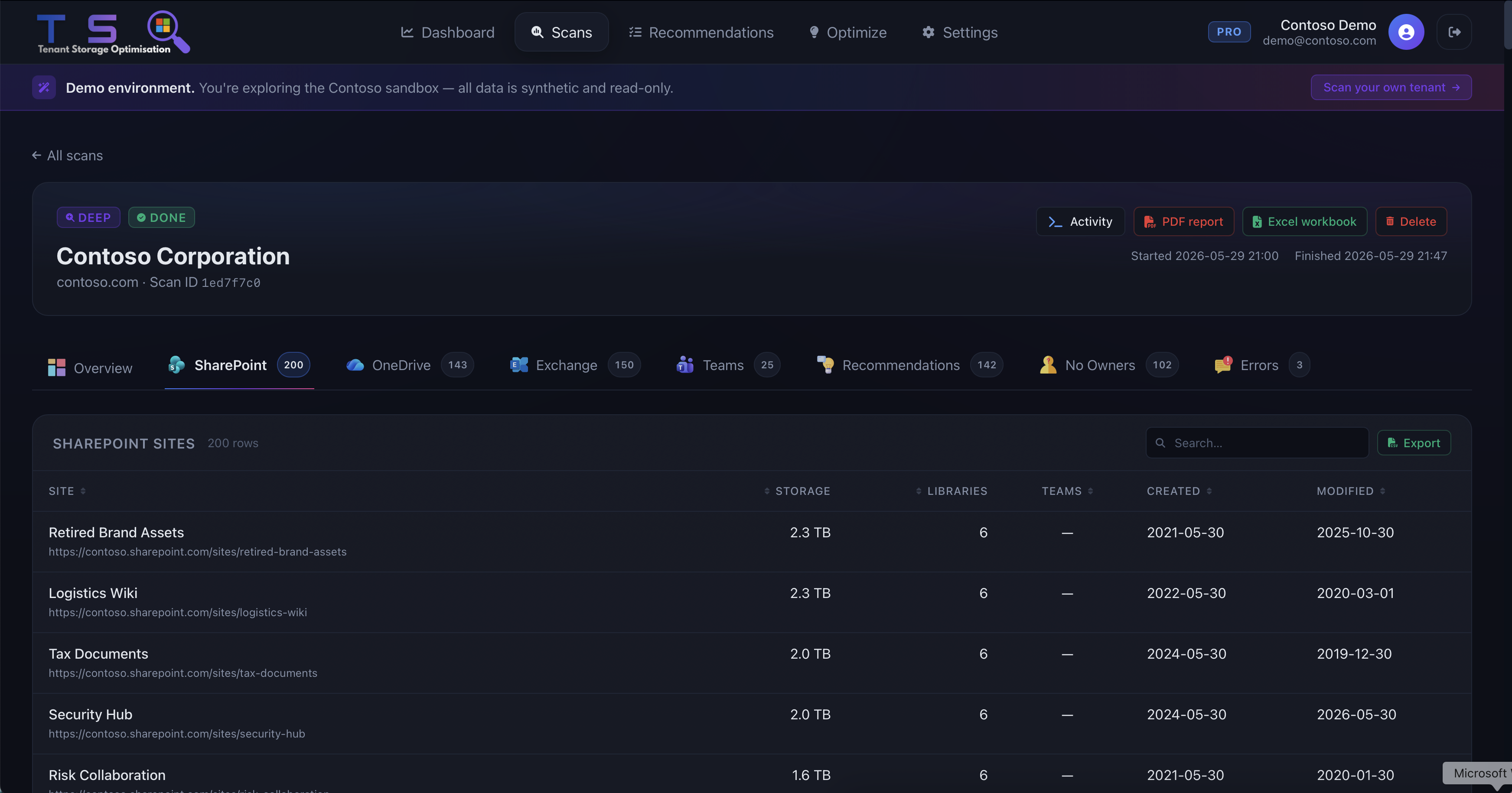Open the tax-documents site URL
The image size is (1512, 793).
(x=183, y=673)
